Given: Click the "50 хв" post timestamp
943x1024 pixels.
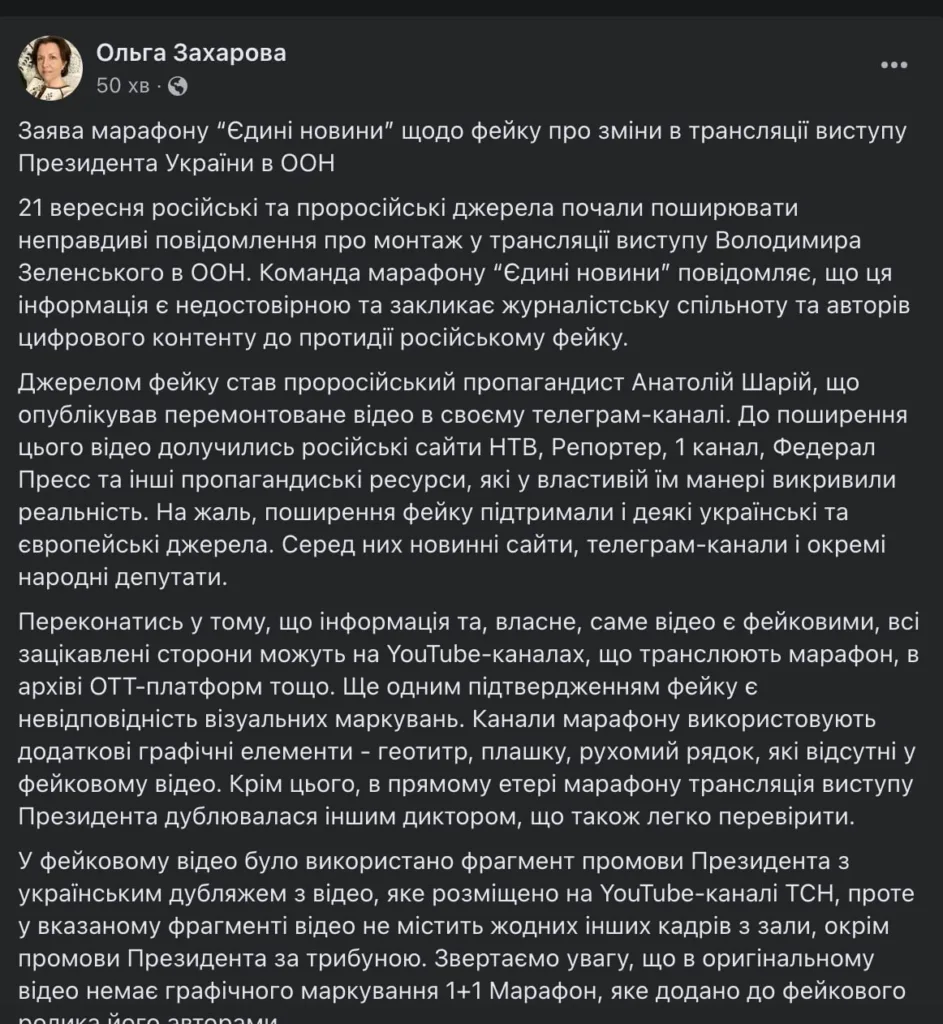Looking at the screenshot, I should click(x=123, y=86).
